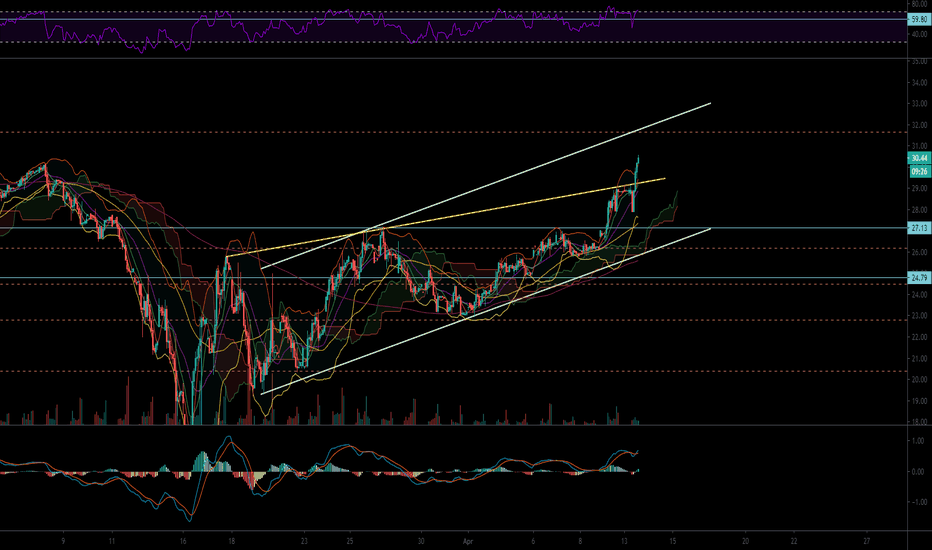The width and height of the screenshot is (932, 550).
Task: Click the 23 date label on the time axis
Action: tap(304, 542)
